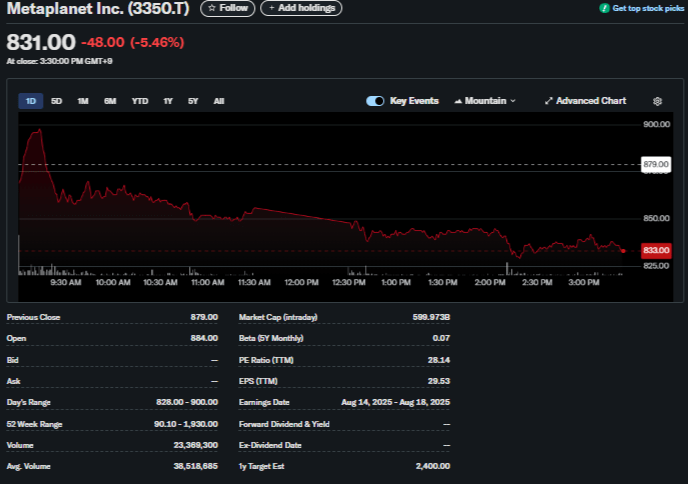Click the 879.00 previous close chart label

tap(656, 165)
